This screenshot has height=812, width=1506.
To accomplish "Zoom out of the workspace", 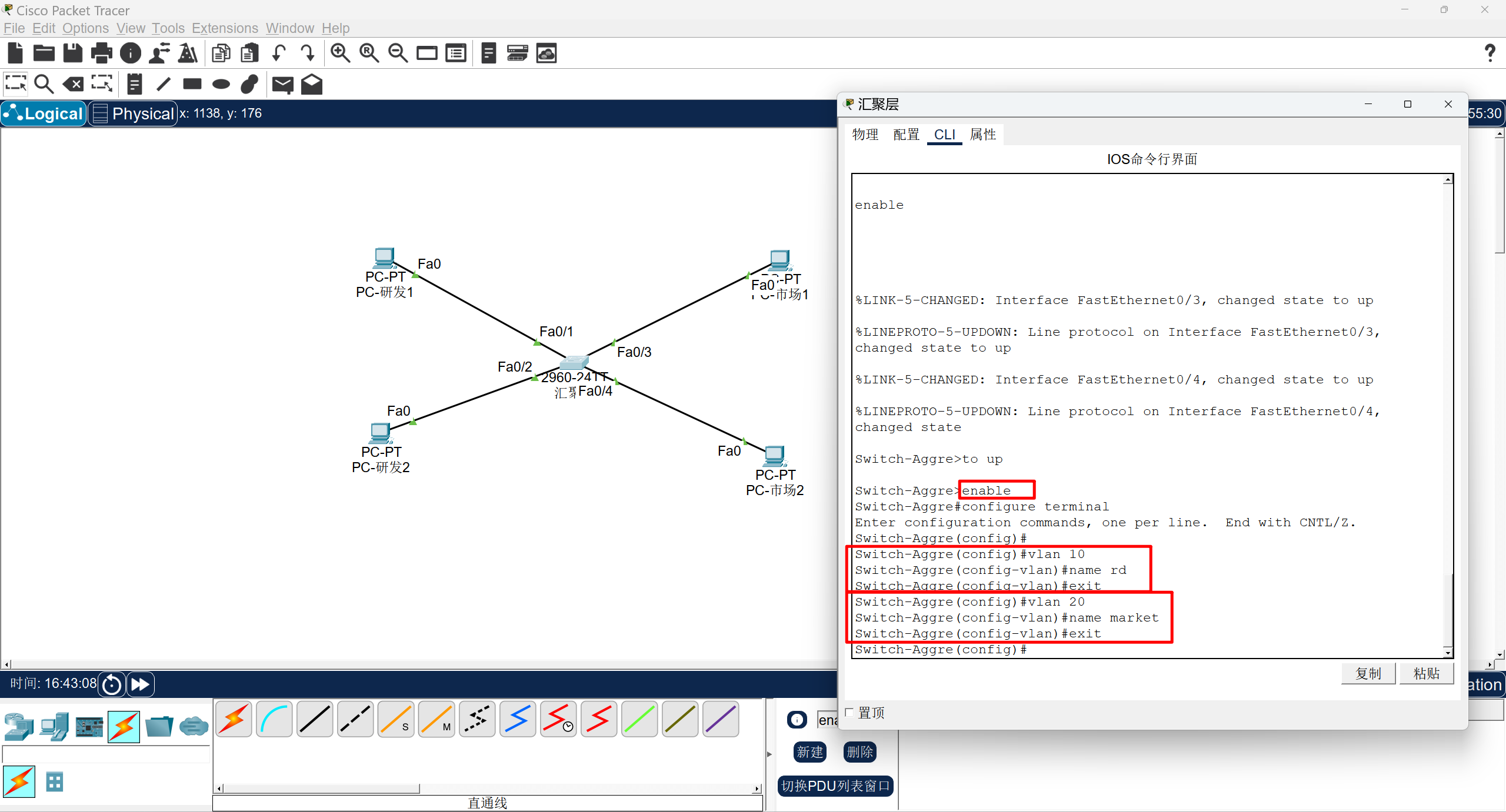I will click(398, 54).
